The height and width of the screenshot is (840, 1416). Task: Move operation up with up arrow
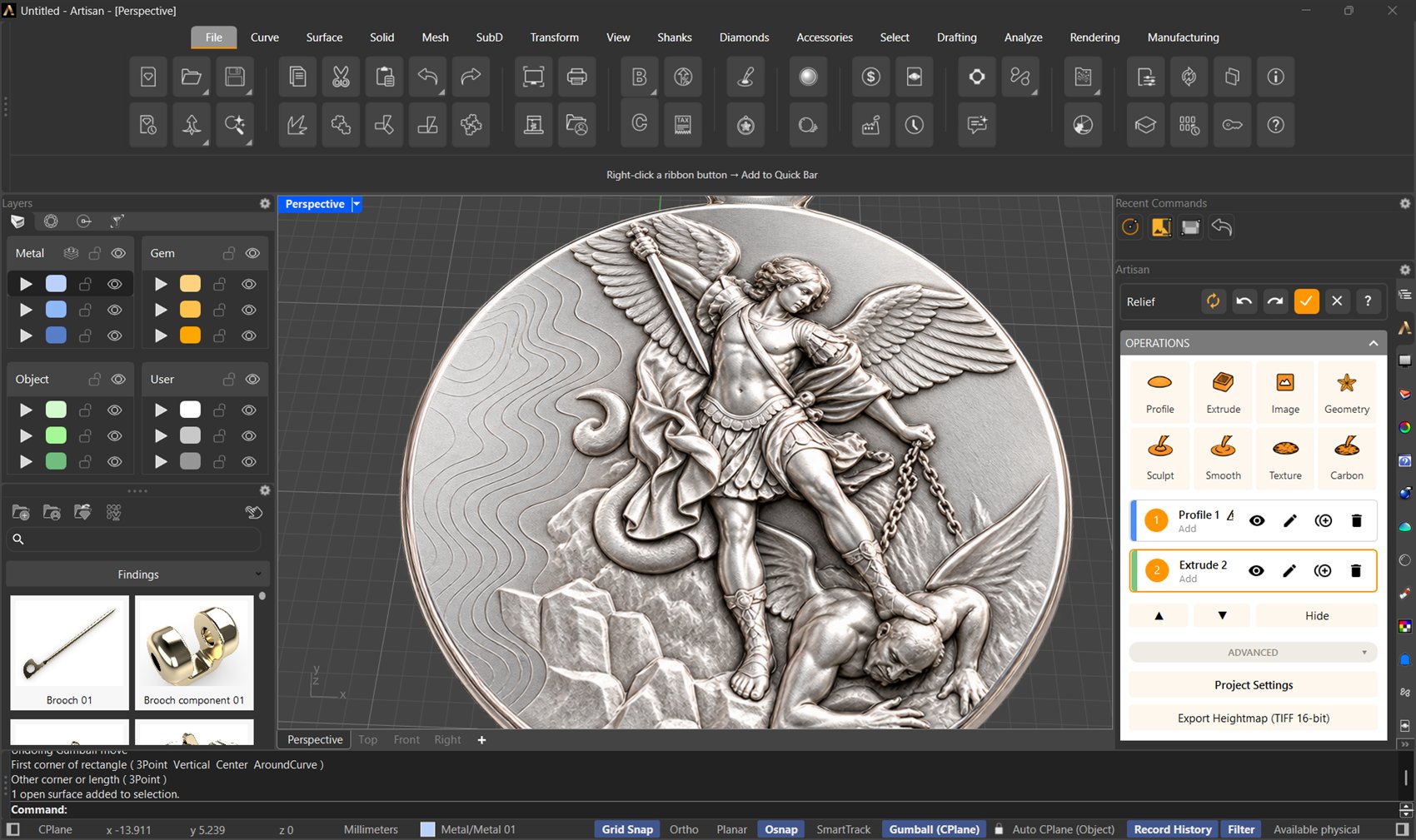pos(1159,616)
